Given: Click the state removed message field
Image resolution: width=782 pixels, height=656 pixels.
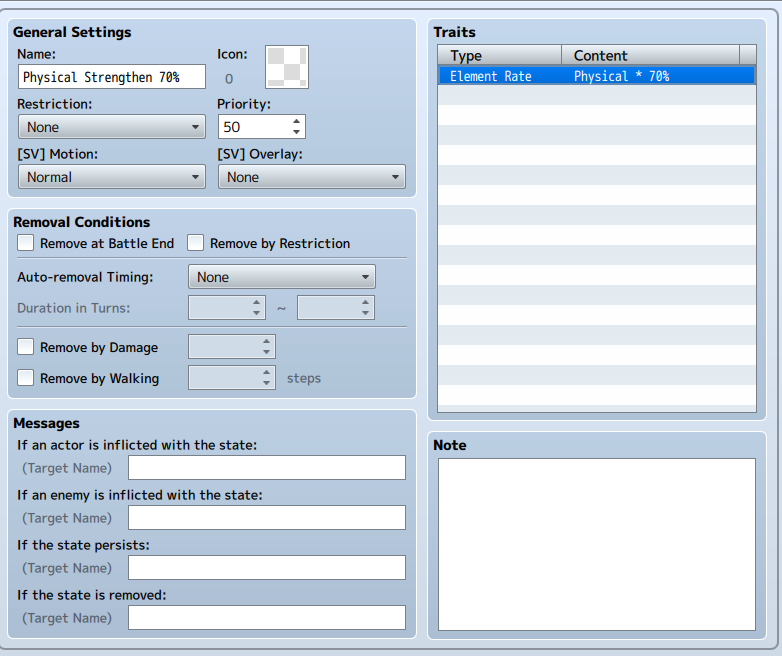Looking at the screenshot, I should pos(267,617).
